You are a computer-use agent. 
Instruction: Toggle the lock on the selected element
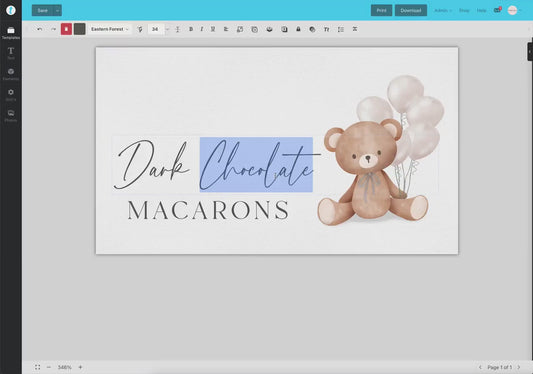click(x=298, y=29)
